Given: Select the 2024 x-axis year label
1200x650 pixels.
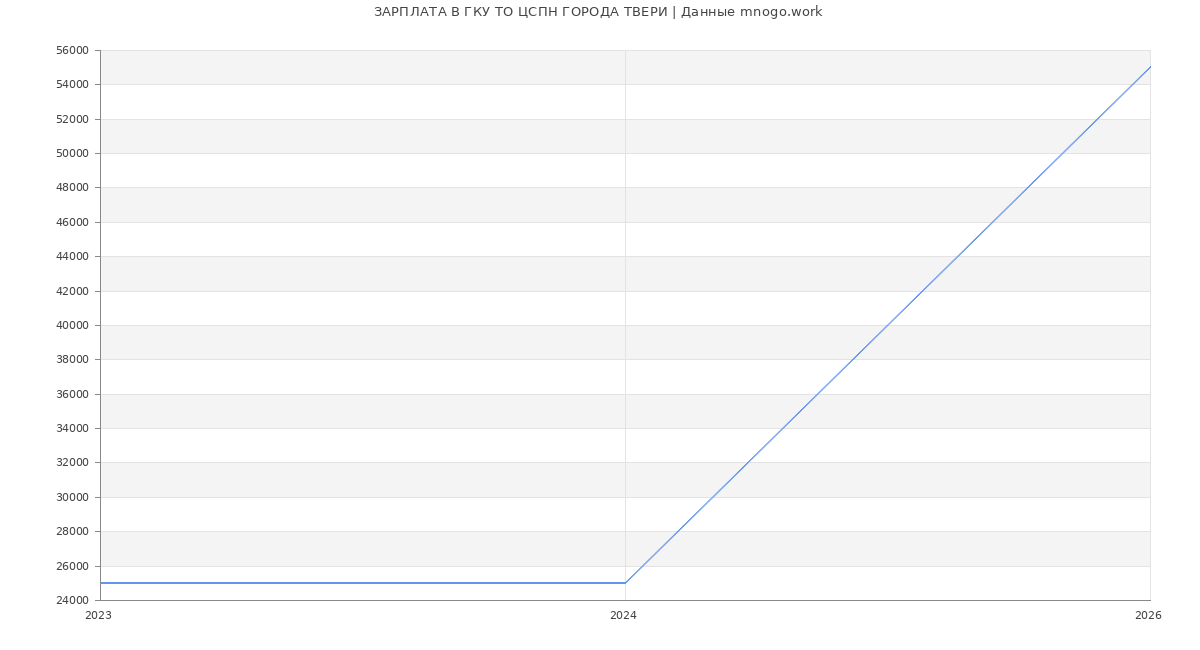Looking at the screenshot, I should tap(623, 616).
